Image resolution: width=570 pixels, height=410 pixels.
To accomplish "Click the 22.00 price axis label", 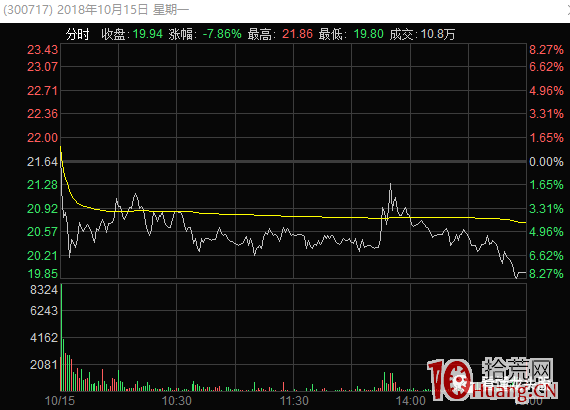I will coord(43,138).
